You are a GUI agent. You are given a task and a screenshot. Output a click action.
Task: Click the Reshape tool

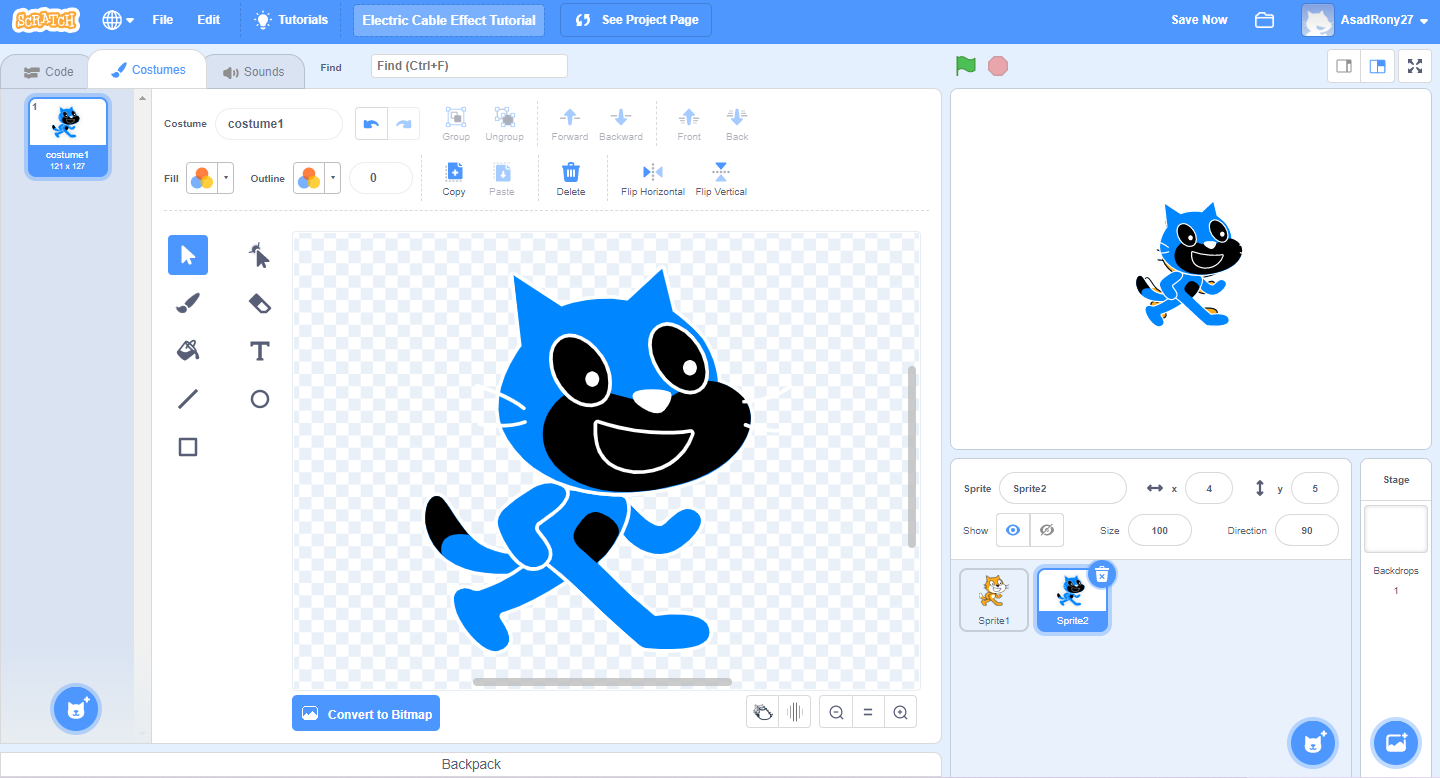(259, 254)
